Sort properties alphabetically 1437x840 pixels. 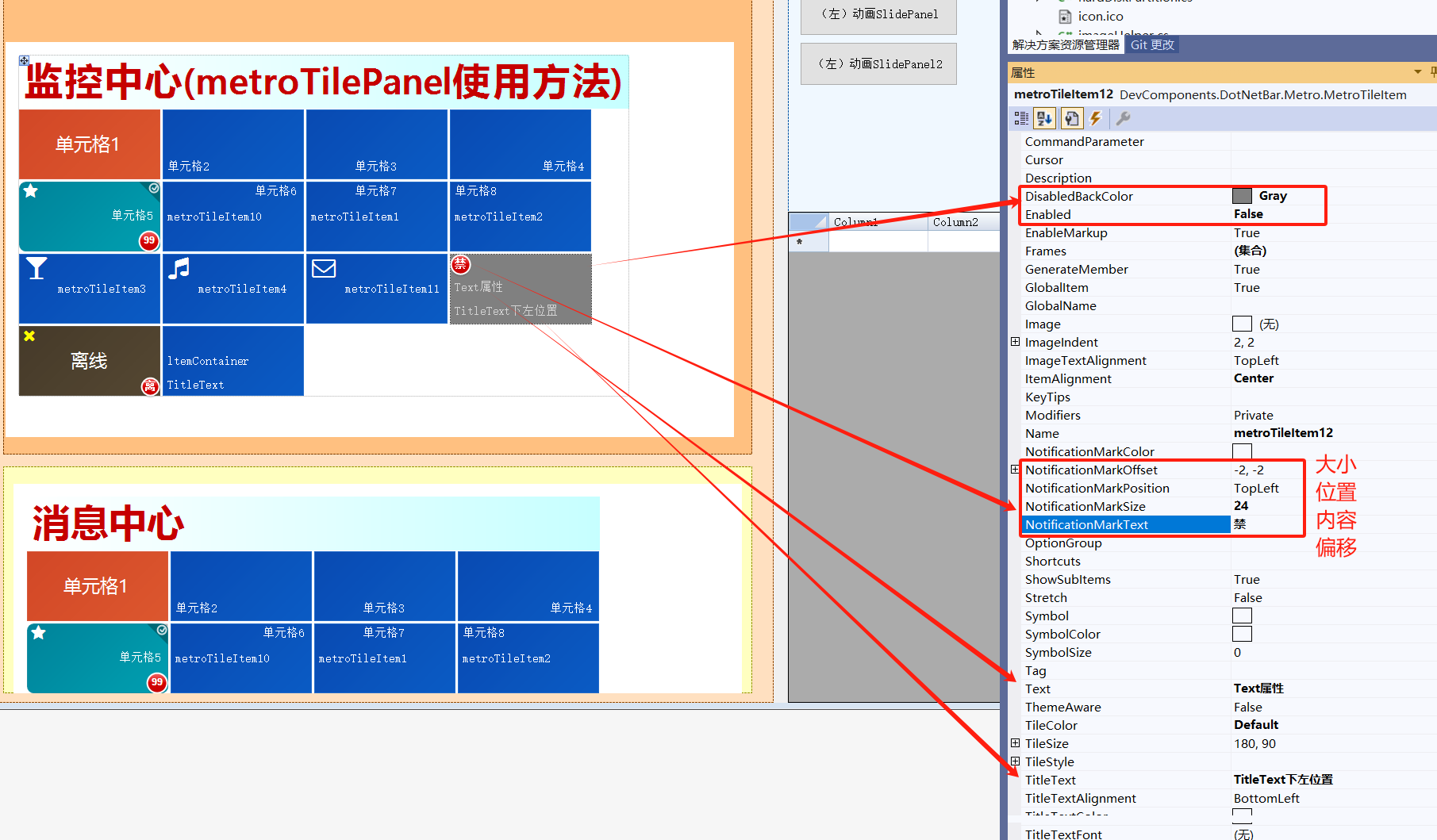(1045, 118)
